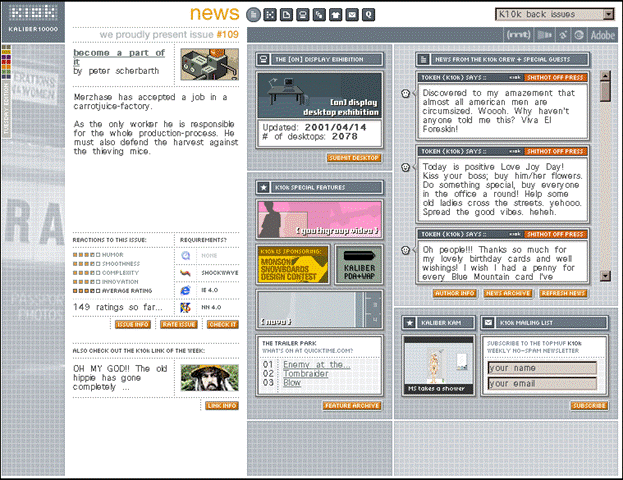This screenshot has width=623, height=480.
Task: Click the 'your email' input field
Action: [x=541, y=383]
